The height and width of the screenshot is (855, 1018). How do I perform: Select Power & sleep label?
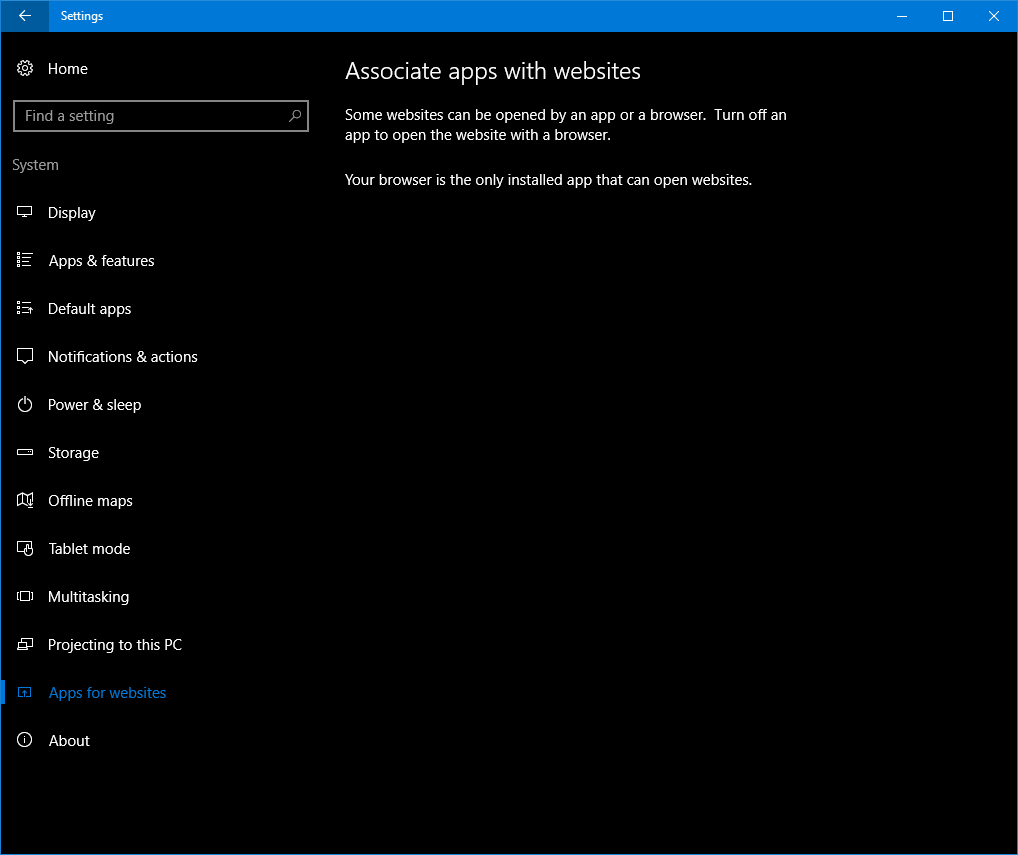[x=94, y=405]
